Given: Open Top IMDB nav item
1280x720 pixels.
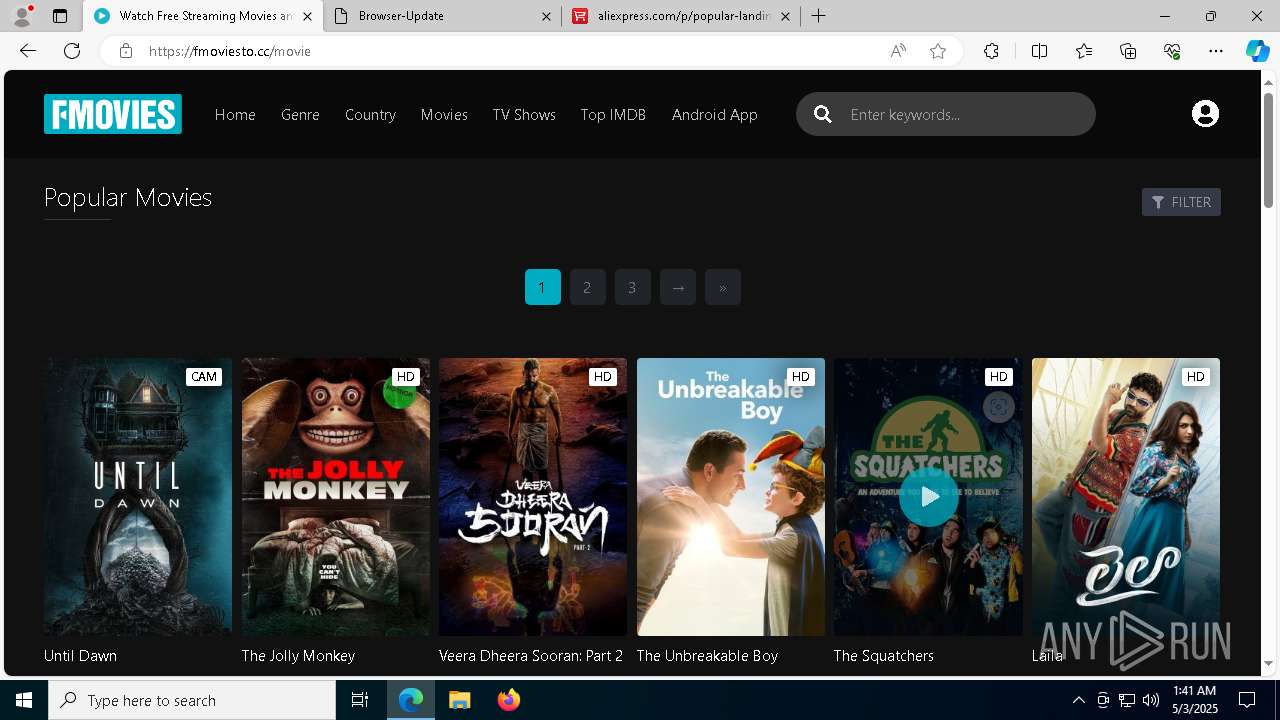Looking at the screenshot, I should pos(613,115).
